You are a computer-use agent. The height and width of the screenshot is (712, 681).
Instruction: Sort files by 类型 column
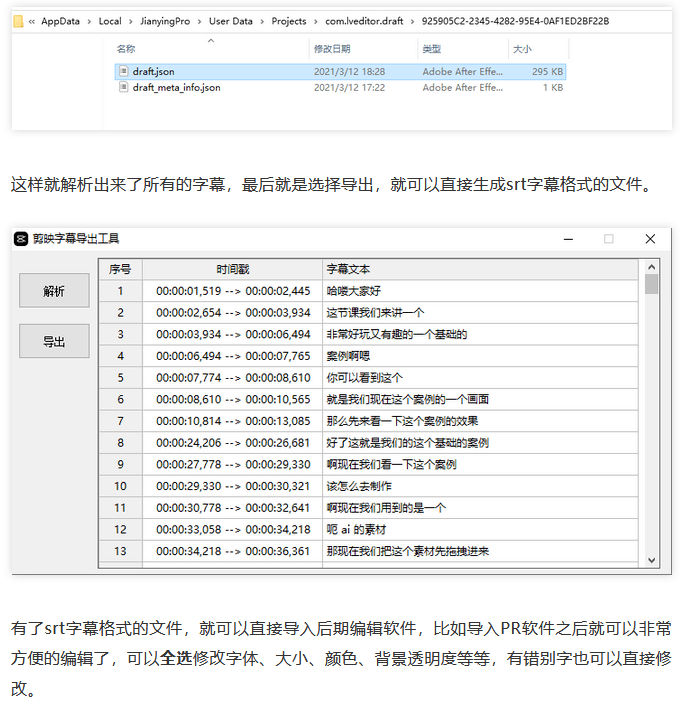[431, 49]
